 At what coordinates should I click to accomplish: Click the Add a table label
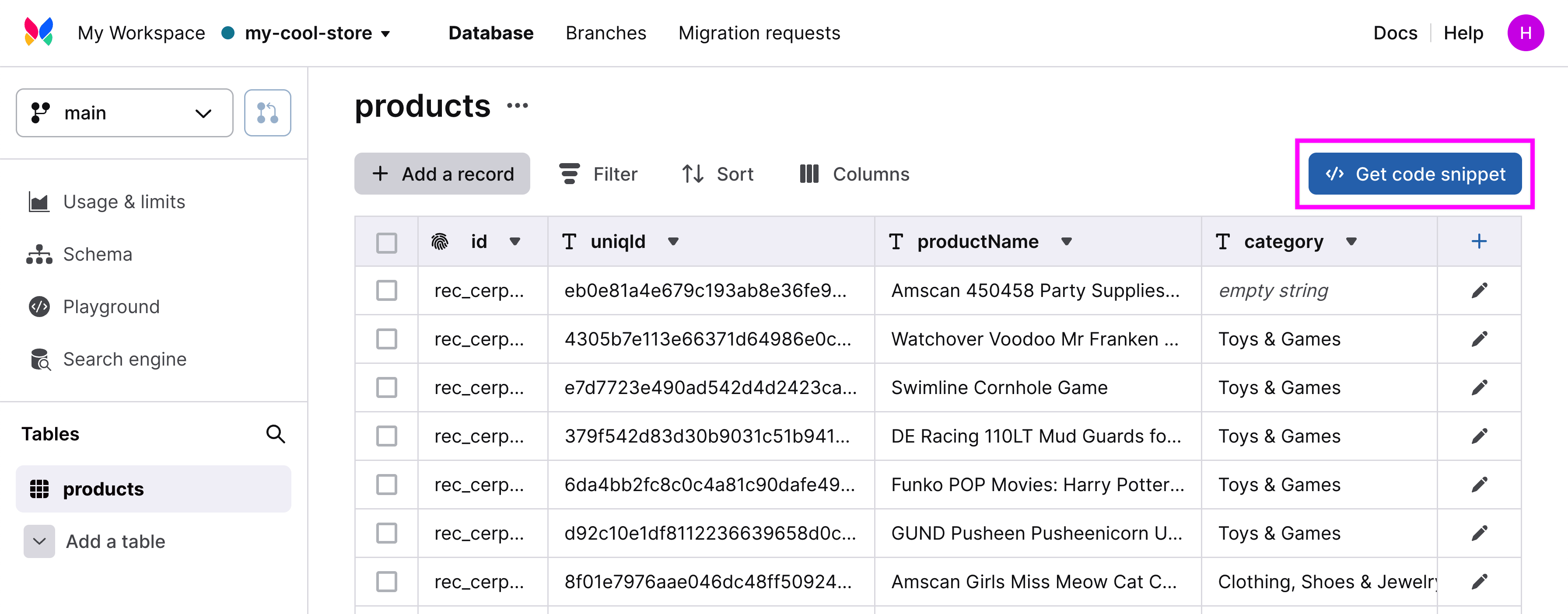pyautogui.click(x=115, y=541)
